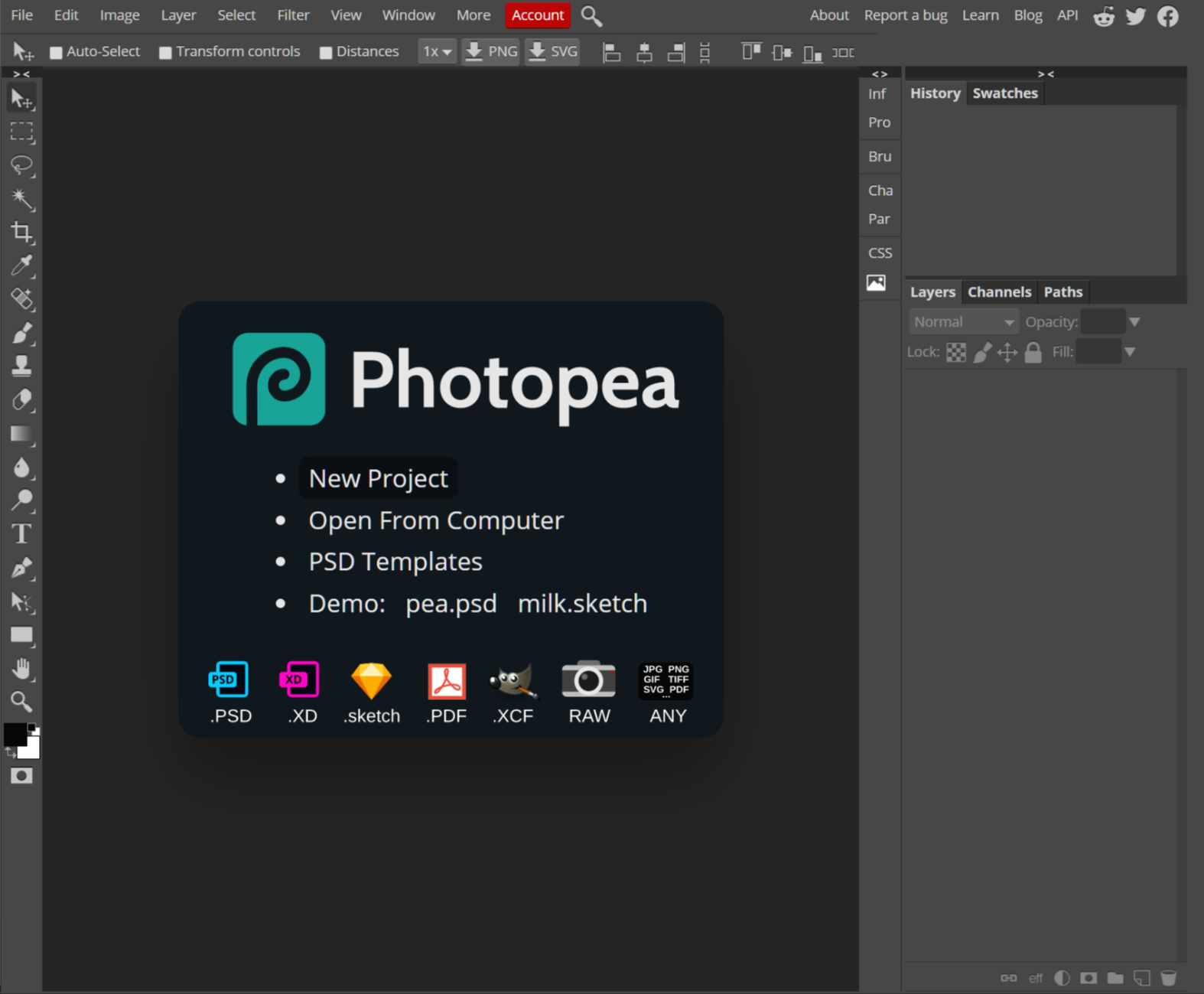Open the Opacity dropdown arrow
The height and width of the screenshot is (994, 1204).
[1135, 322]
